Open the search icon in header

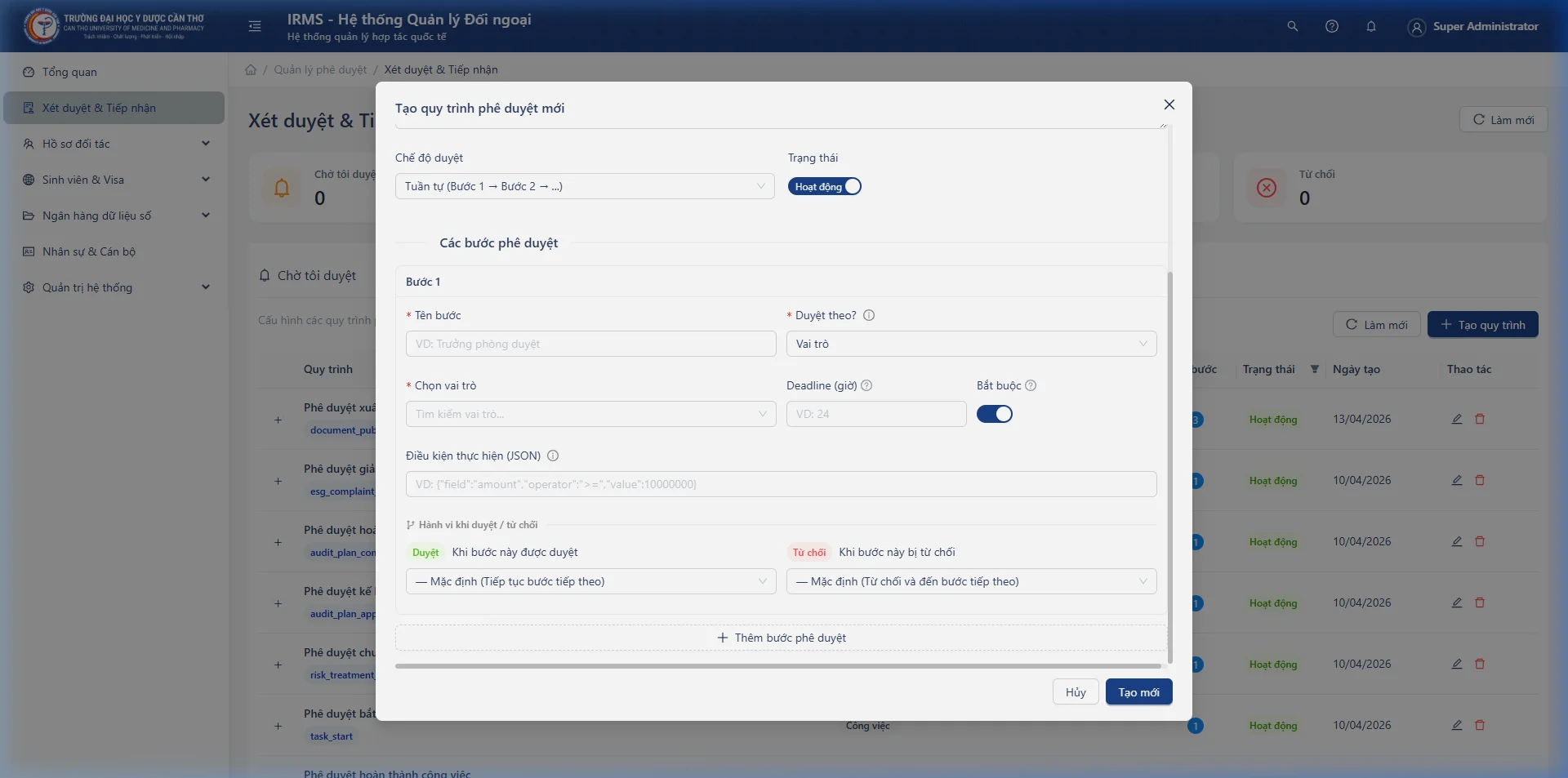tap(1293, 26)
